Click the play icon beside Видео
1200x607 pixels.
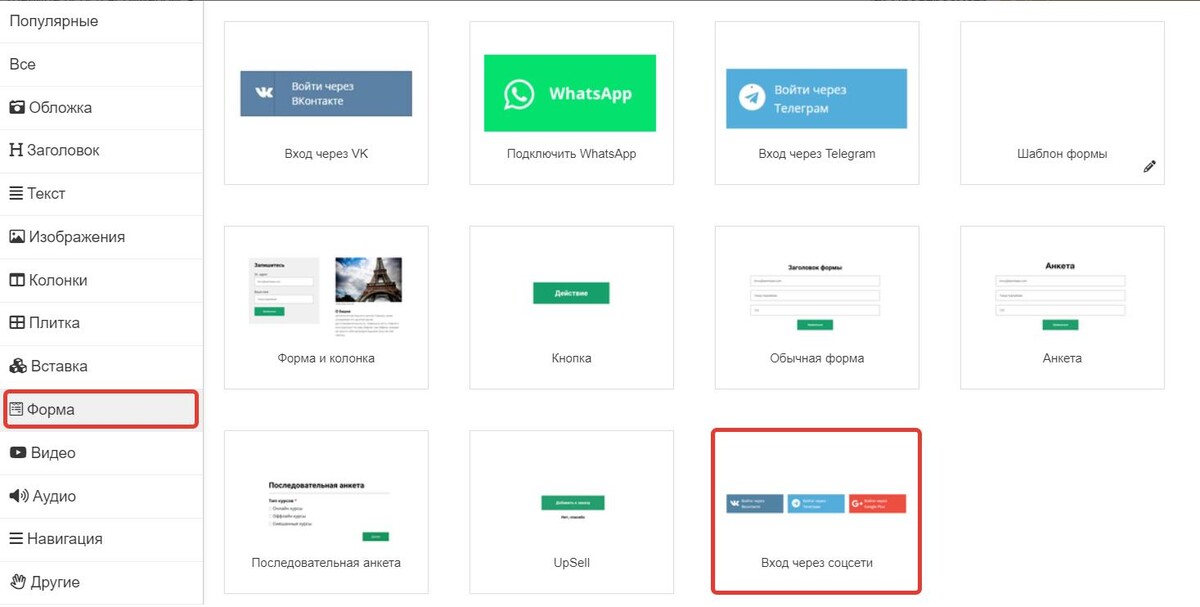click(x=18, y=452)
